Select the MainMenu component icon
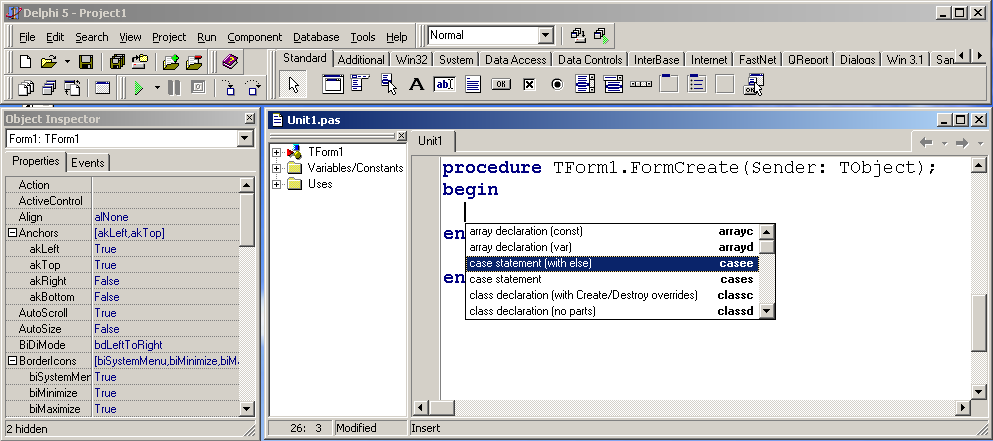The image size is (993, 441). 360,84
